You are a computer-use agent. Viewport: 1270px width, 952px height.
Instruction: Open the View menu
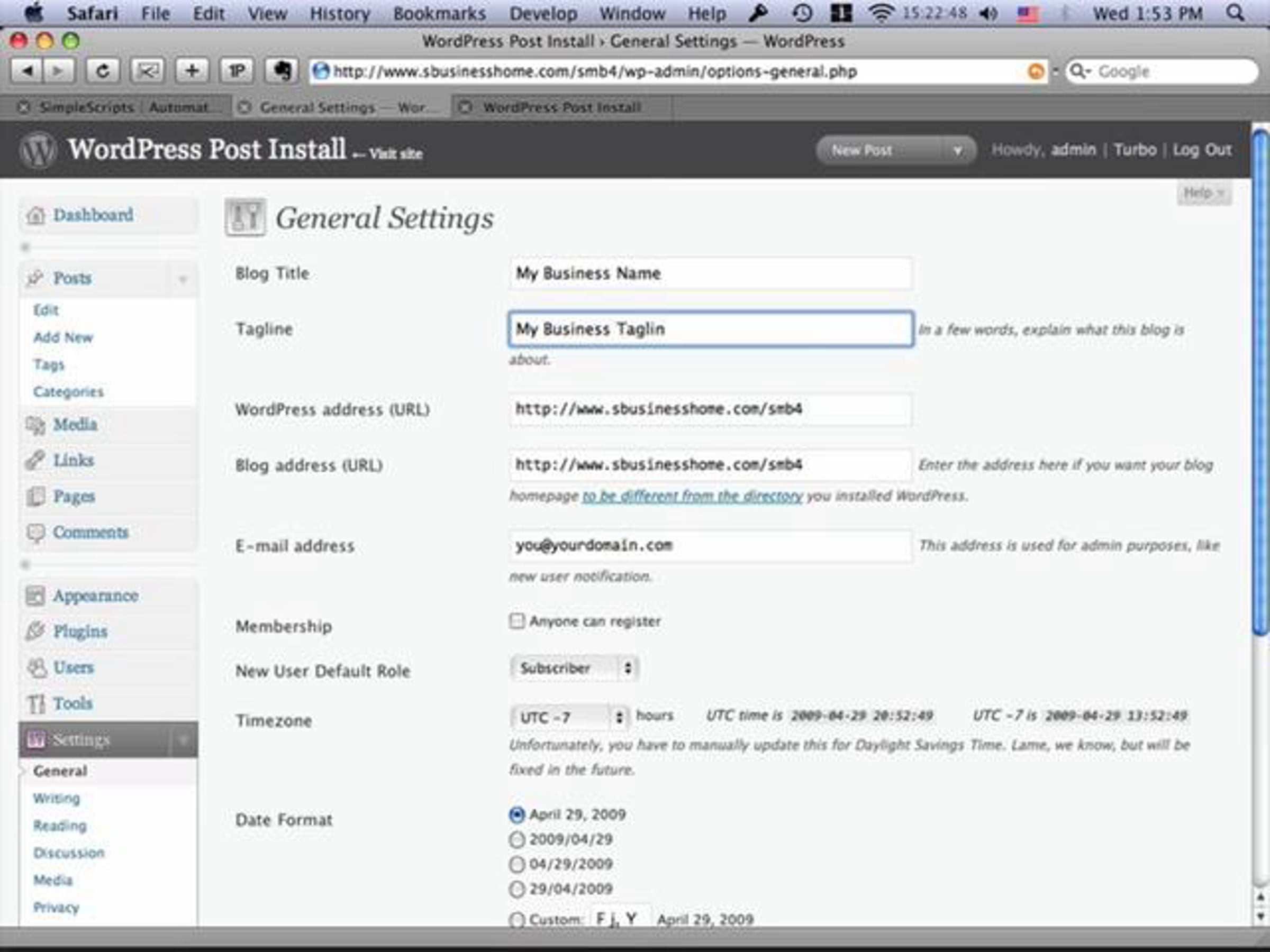267,13
